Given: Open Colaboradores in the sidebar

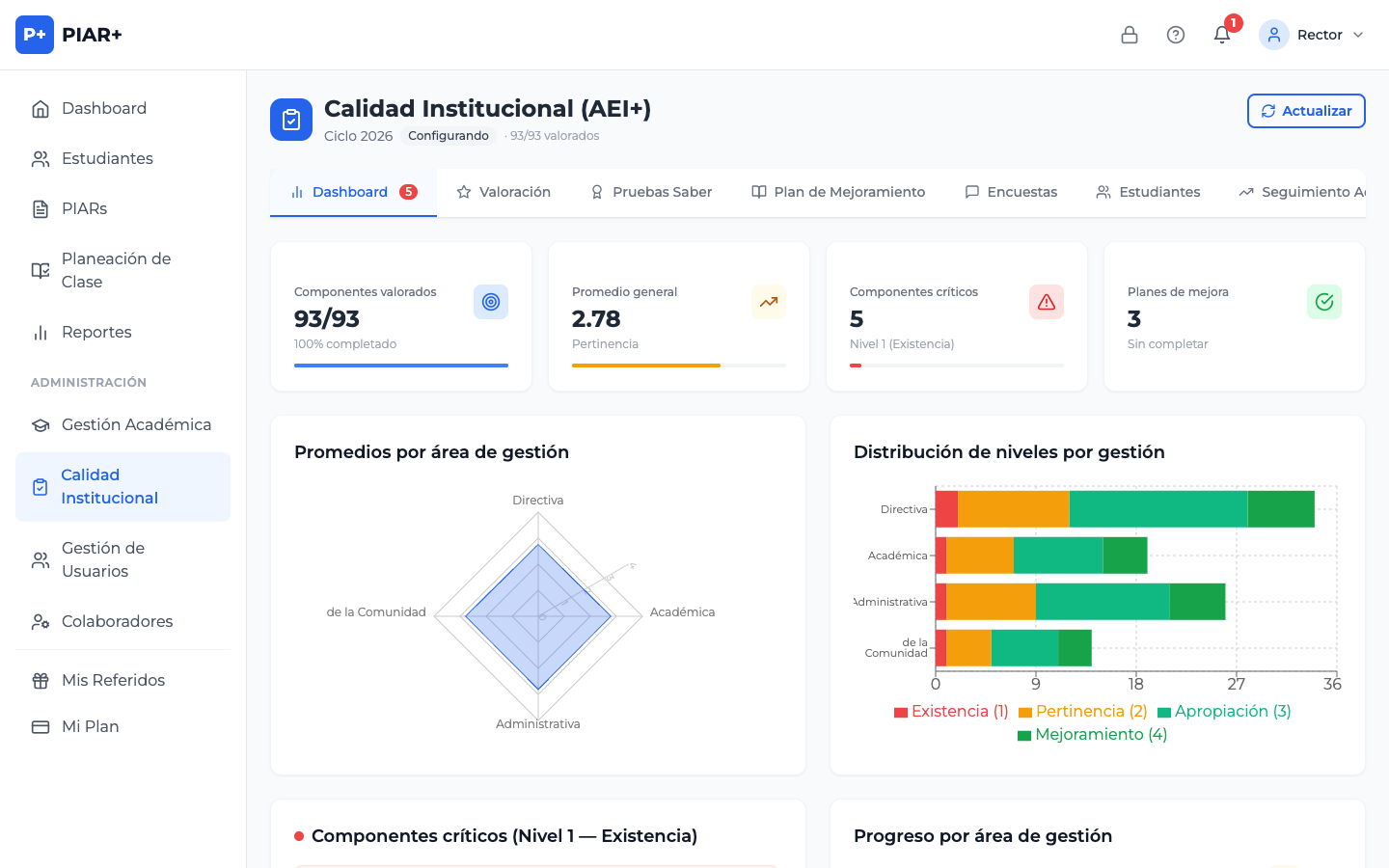Looking at the screenshot, I should pos(123,621).
